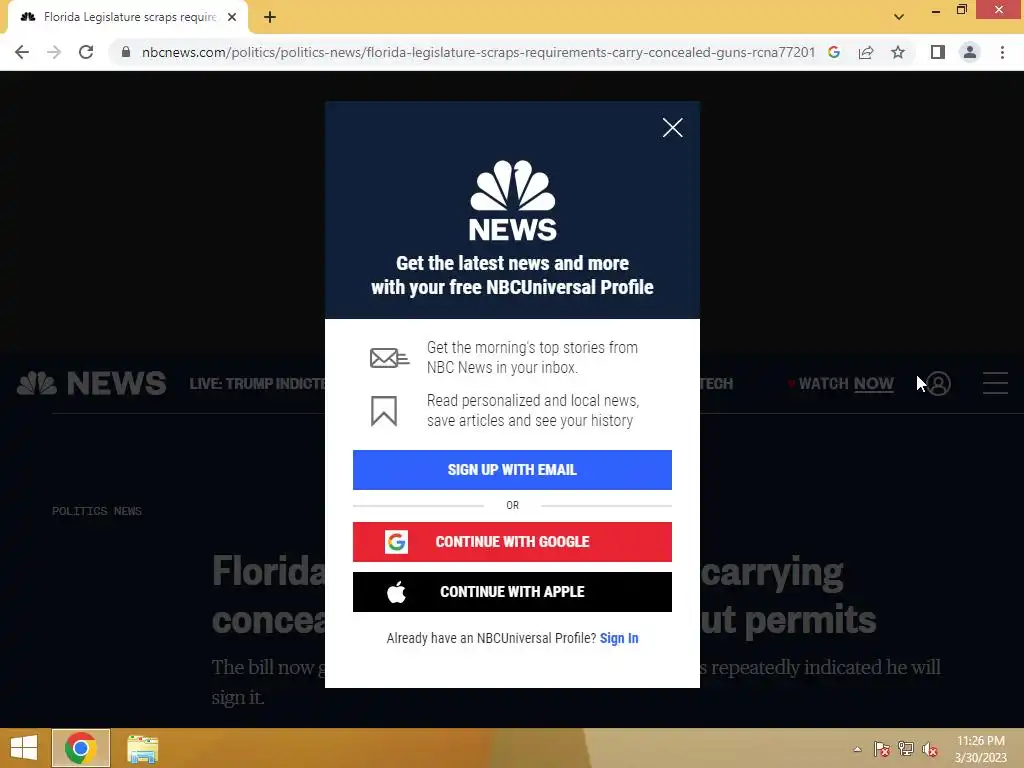The width and height of the screenshot is (1024, 768).
Task: Open the hamburger menu in site header
Action: pos(995,383)
